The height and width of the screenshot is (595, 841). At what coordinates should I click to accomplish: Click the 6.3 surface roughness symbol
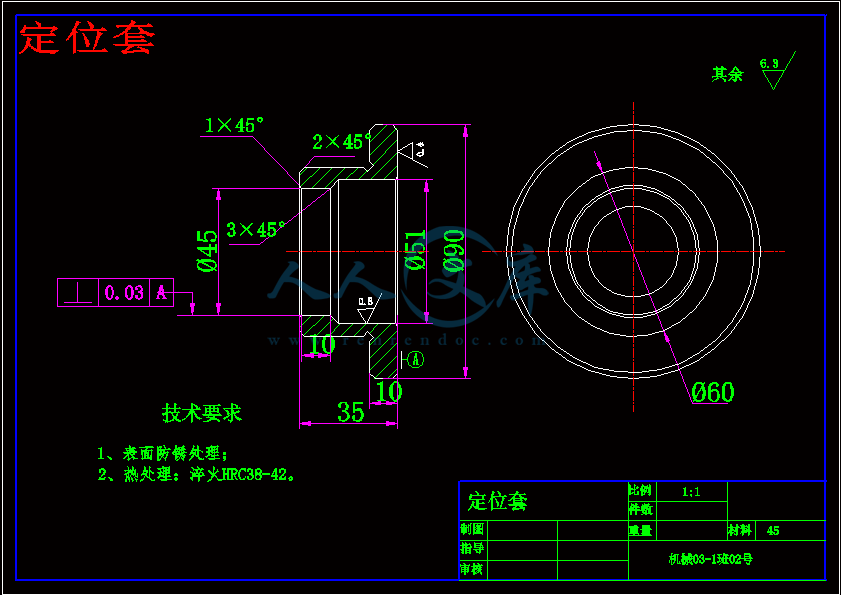click(774, 72)
